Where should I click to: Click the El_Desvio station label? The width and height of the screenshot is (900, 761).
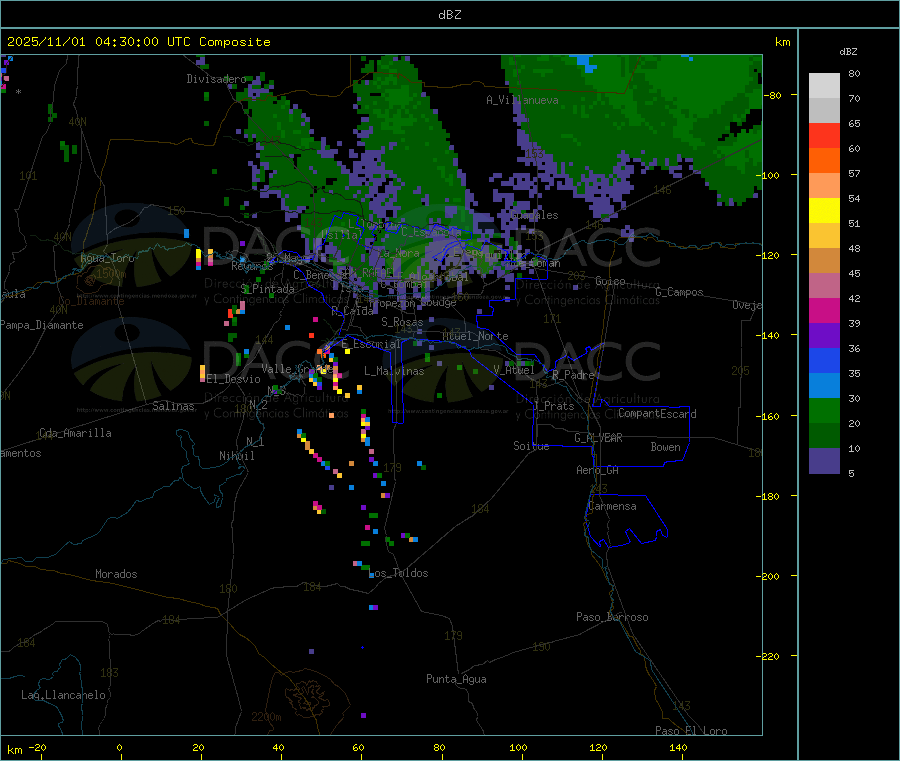coord(233,379)
